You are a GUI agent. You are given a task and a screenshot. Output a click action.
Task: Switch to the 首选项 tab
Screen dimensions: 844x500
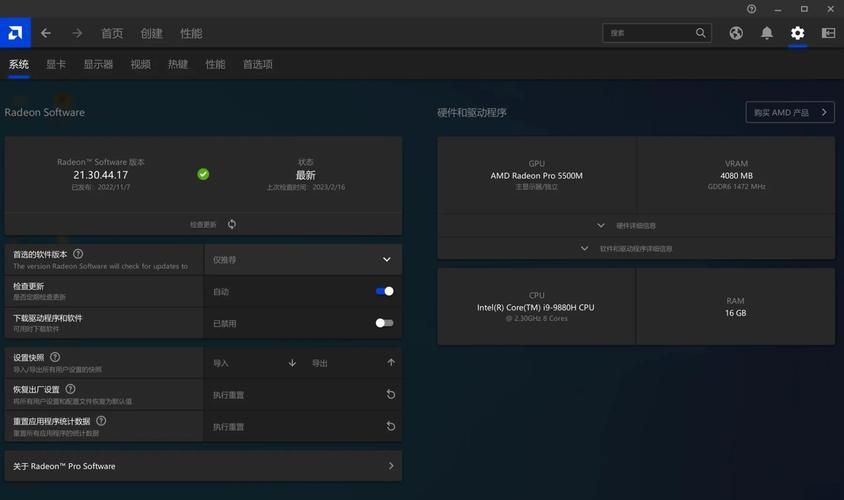257,65
